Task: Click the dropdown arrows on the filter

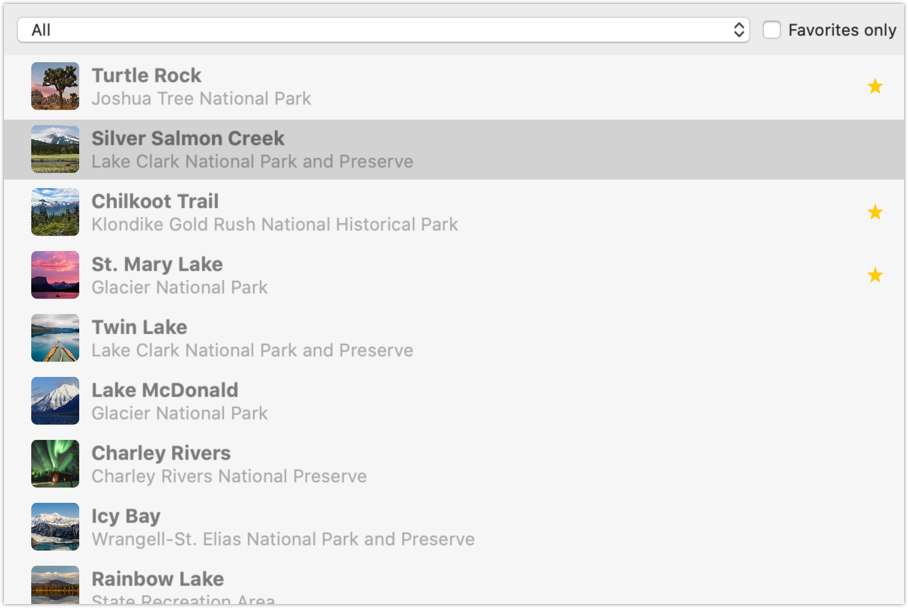Action: coord(739,30)
